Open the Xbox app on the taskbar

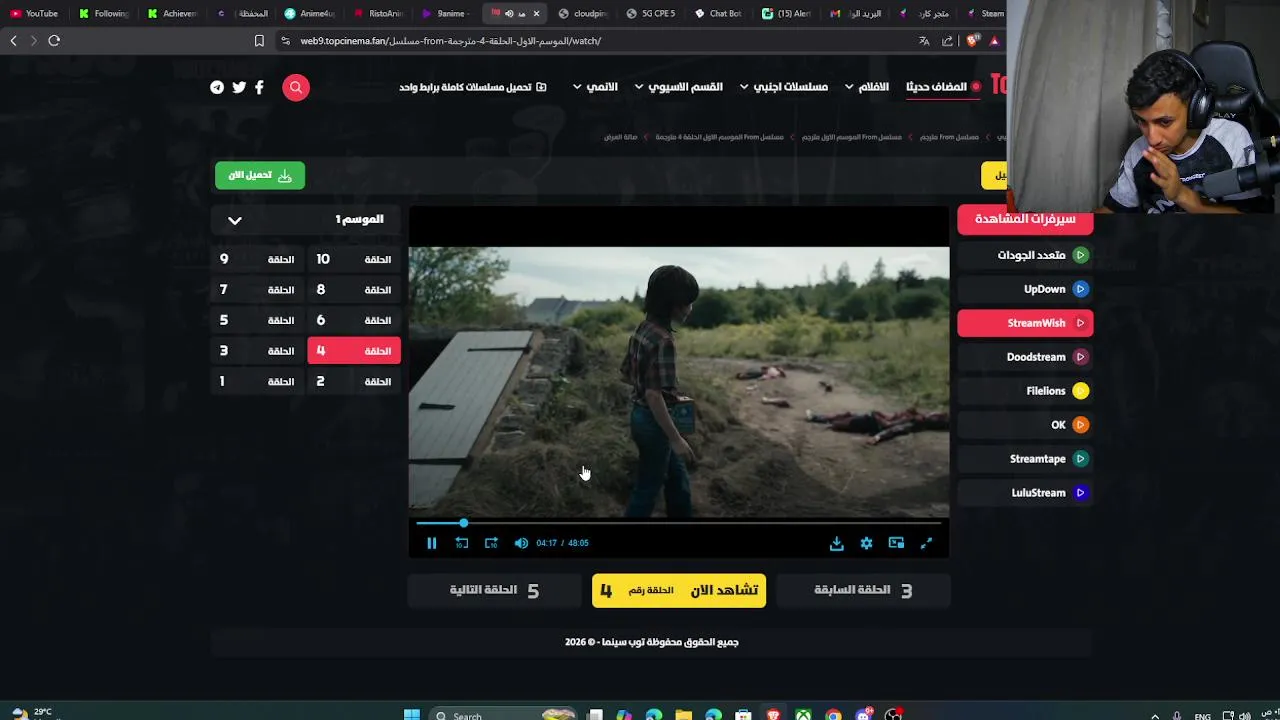(803, 715)
